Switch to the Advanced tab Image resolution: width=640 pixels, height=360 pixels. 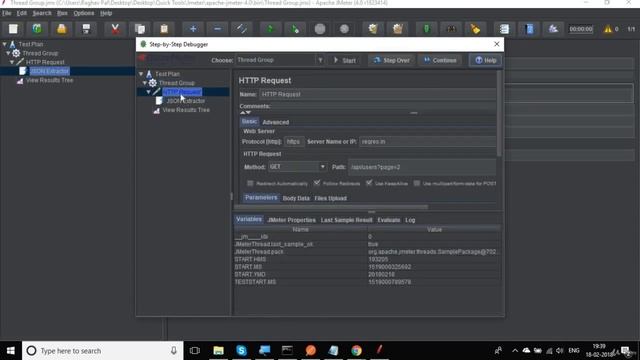click(x=276, y=122)
